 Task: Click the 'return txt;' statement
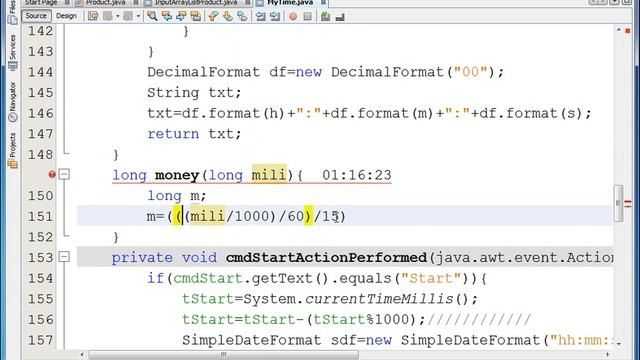[194, 134]
